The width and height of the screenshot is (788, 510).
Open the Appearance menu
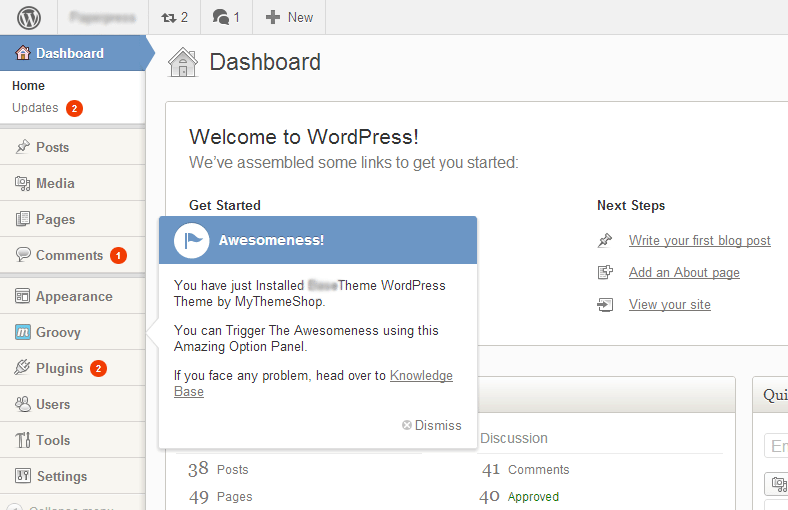(73, 296)
